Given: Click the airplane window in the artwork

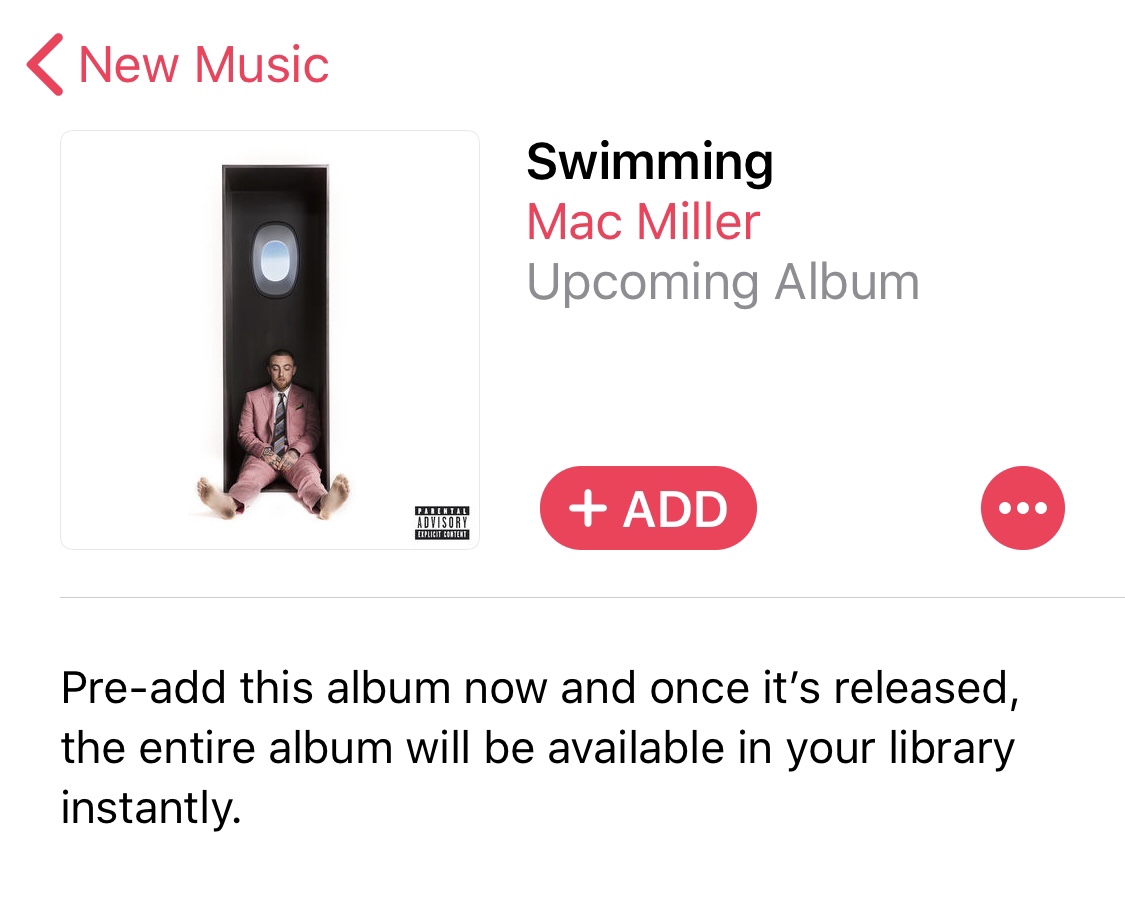Looking at the screenshot, I should tap(275, 260).
